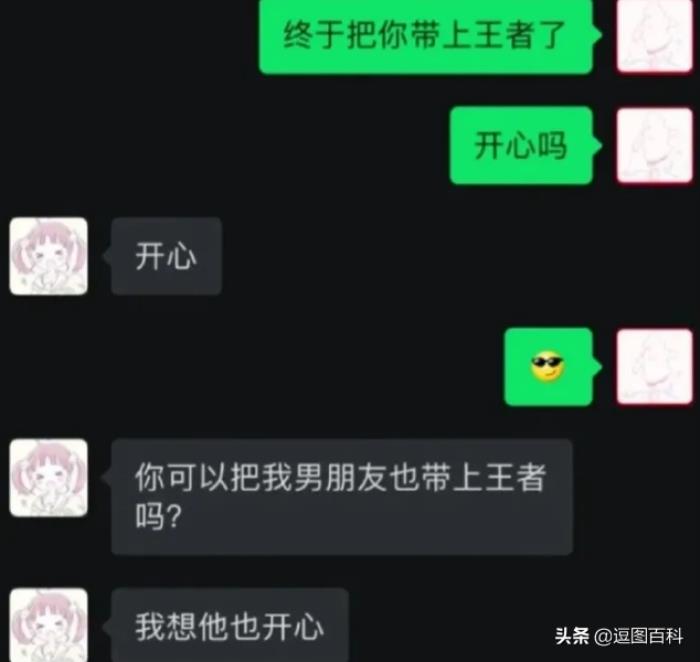
Task: Select the green emoji message bubble
Action: pyautogui.click(x=549, y=366)
